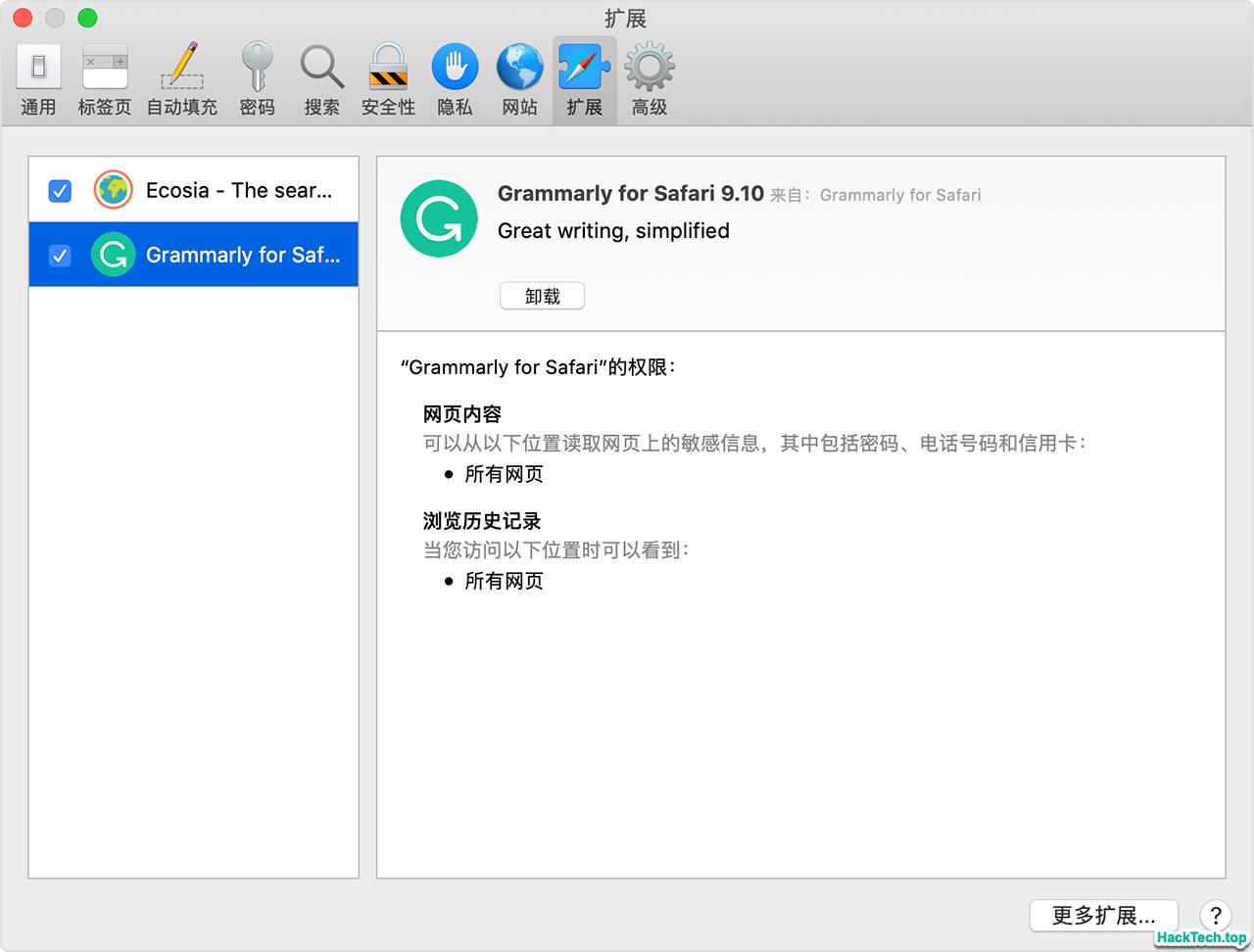Open help with the question mark button
Image resolution: width=1254 pixels, height=952 pixels.
click(x=1215, y=916)
